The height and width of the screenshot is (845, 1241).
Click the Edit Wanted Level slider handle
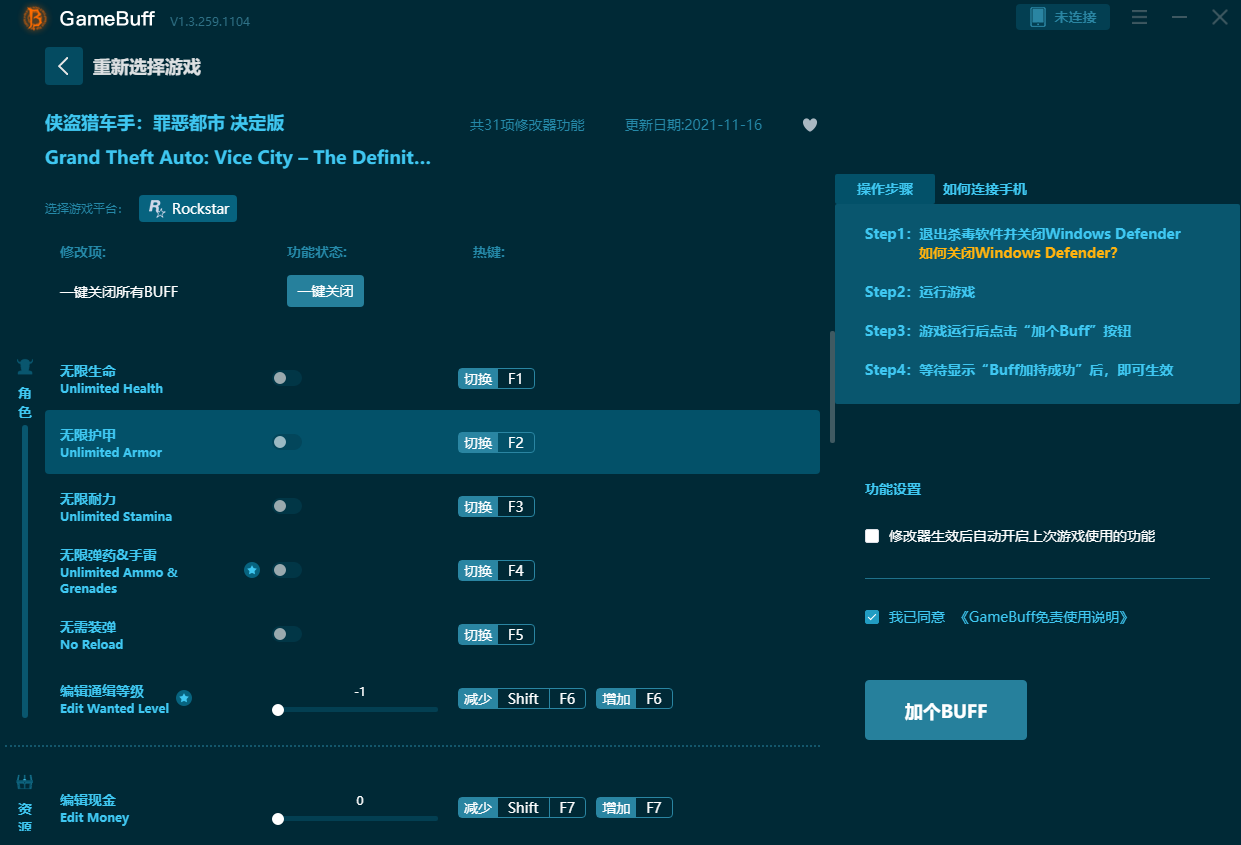(278, 710)
